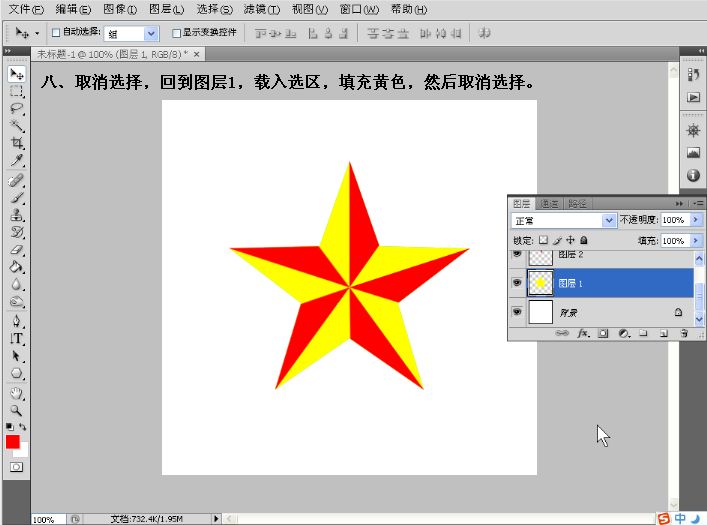Hide 图层 1 via its eye icon
The height and width of the screenshot is (525, 707).
point(517,283)
